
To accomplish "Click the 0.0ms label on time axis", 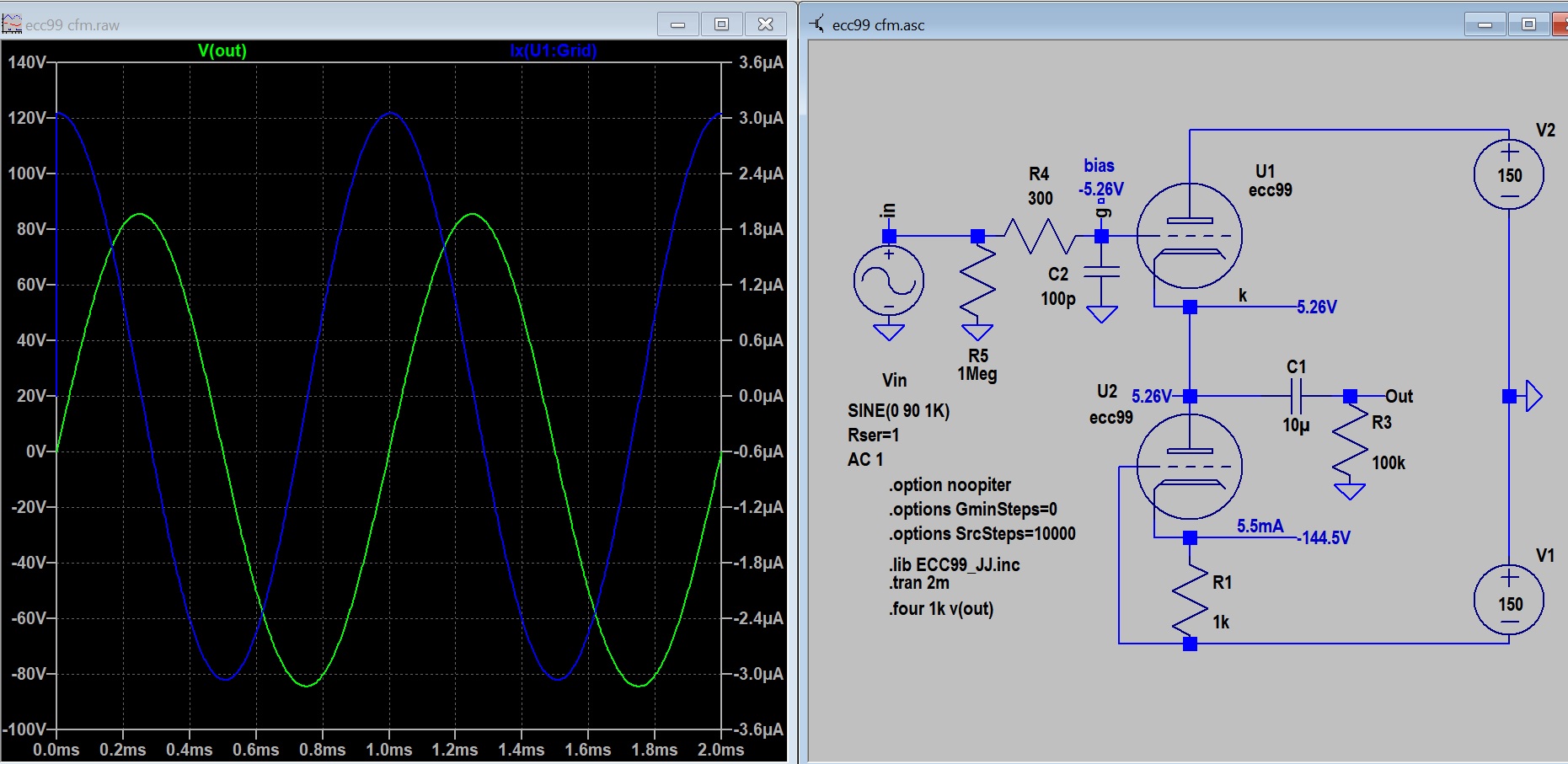I will [56, 750].
